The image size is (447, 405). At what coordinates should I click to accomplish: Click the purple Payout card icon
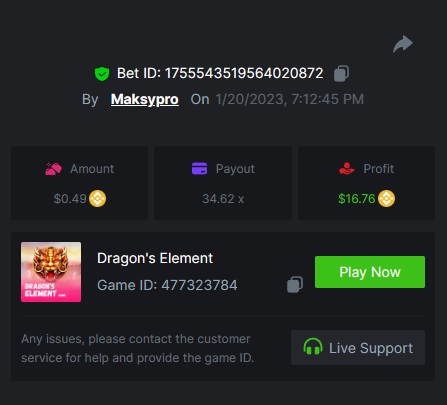coord(199,168)
